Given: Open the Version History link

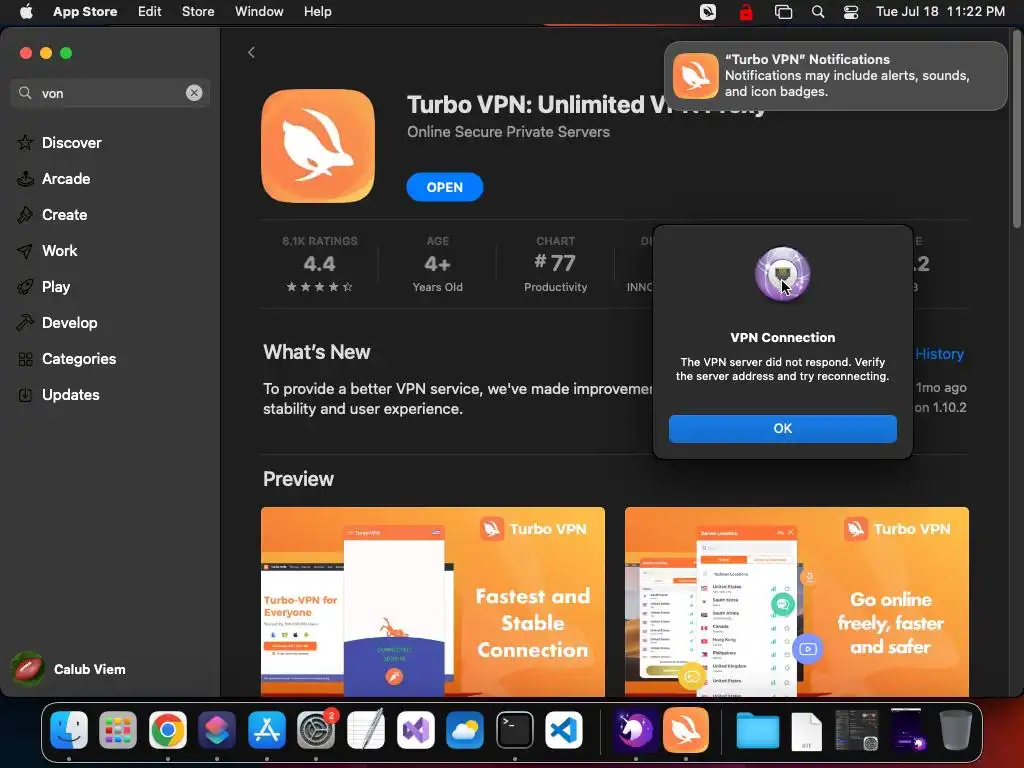Looking at the screenshot, I should pyautogui.click(x=939, y=354).
